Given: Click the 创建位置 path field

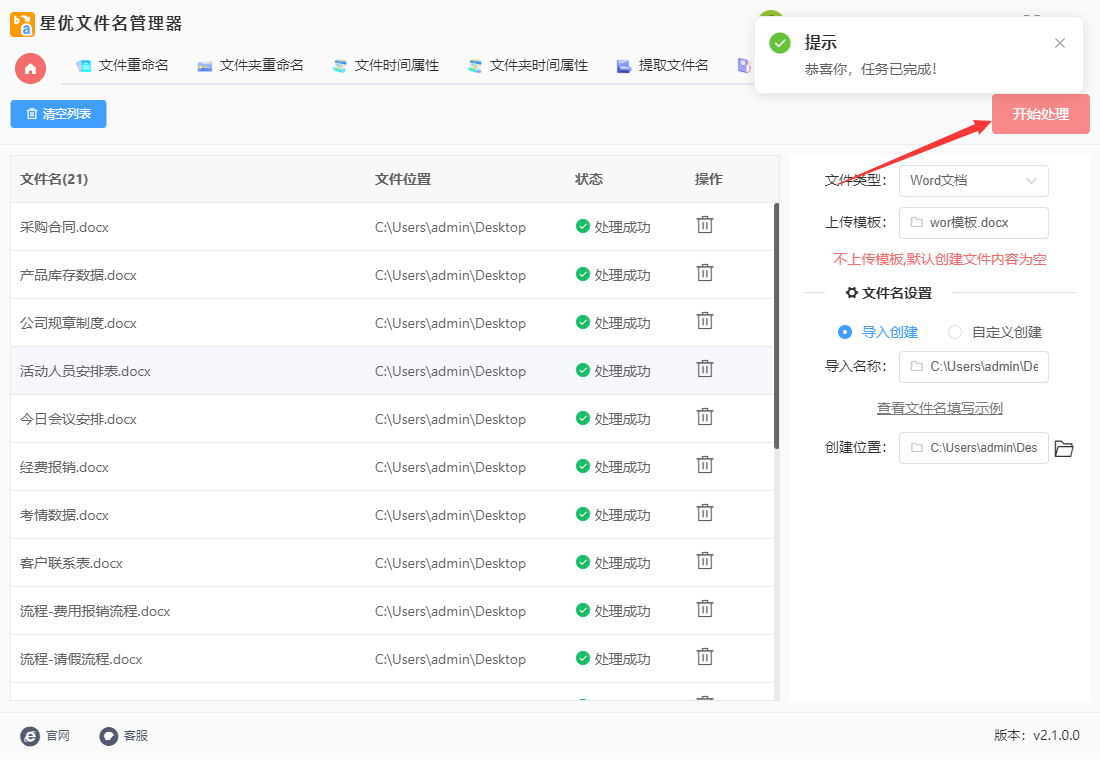Looking at the screenshot, I should pos(974,448).
